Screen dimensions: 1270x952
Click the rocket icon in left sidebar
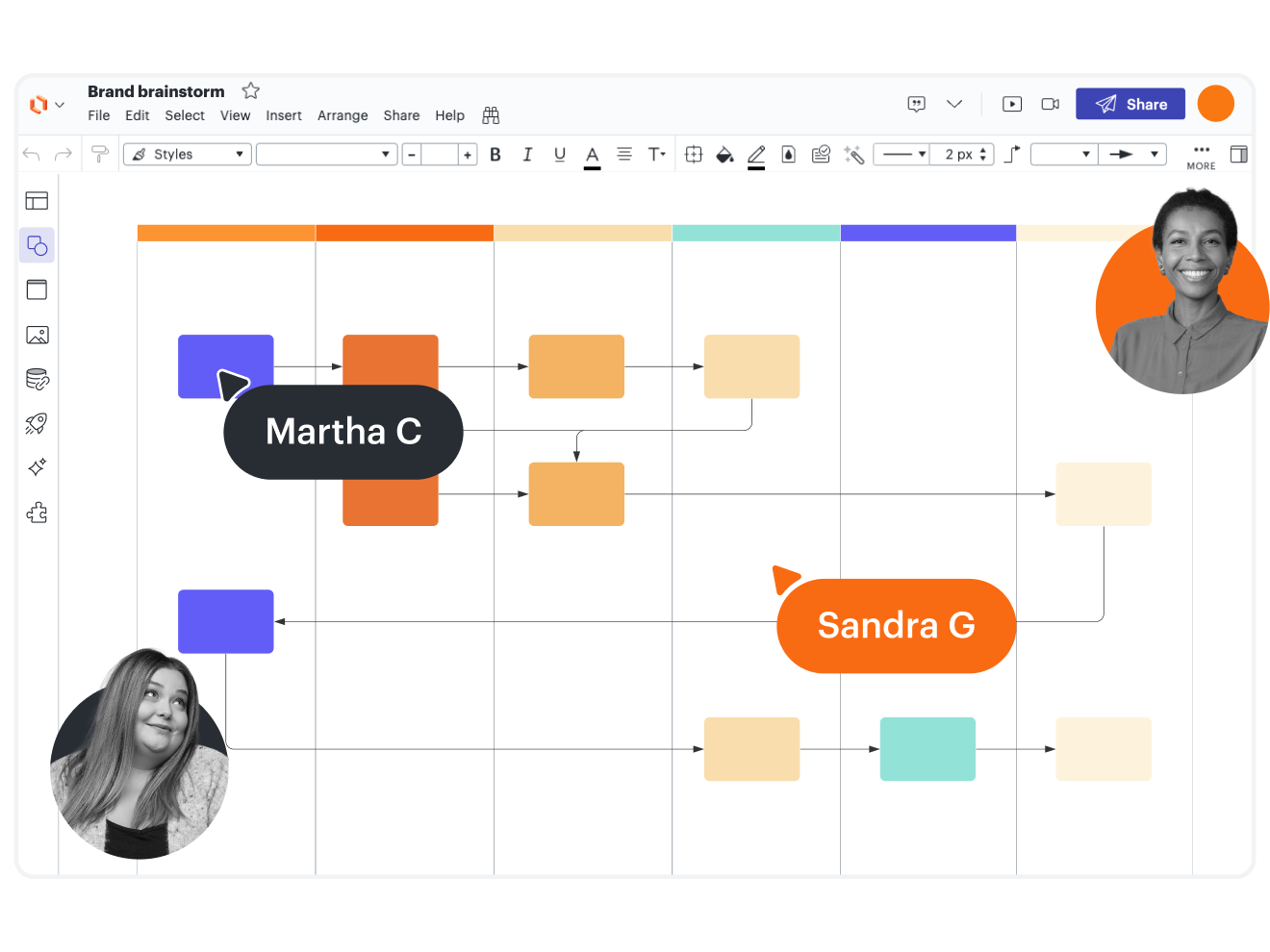coord(37,423)
